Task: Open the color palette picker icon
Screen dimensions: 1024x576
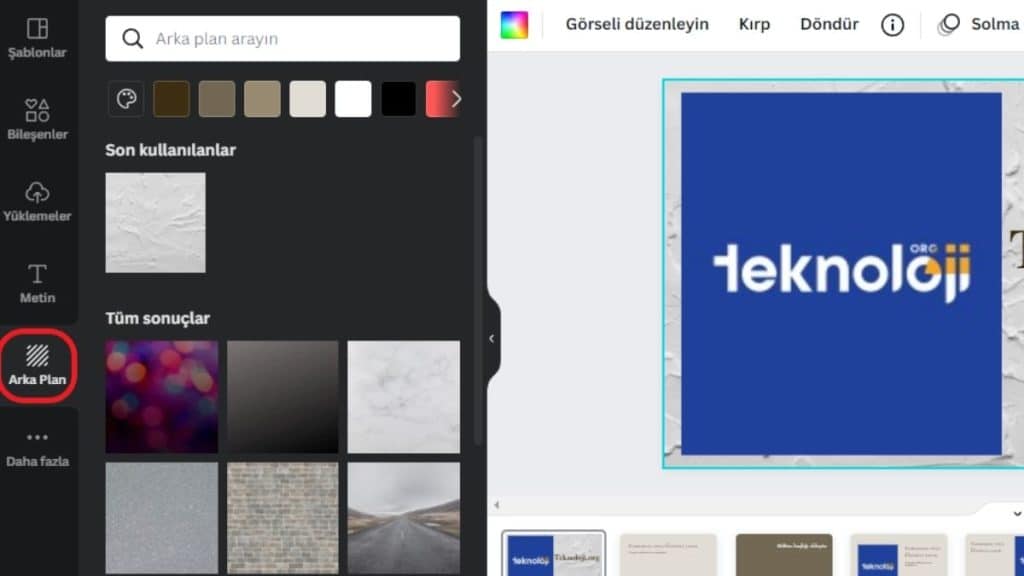Action: point(126,99)
